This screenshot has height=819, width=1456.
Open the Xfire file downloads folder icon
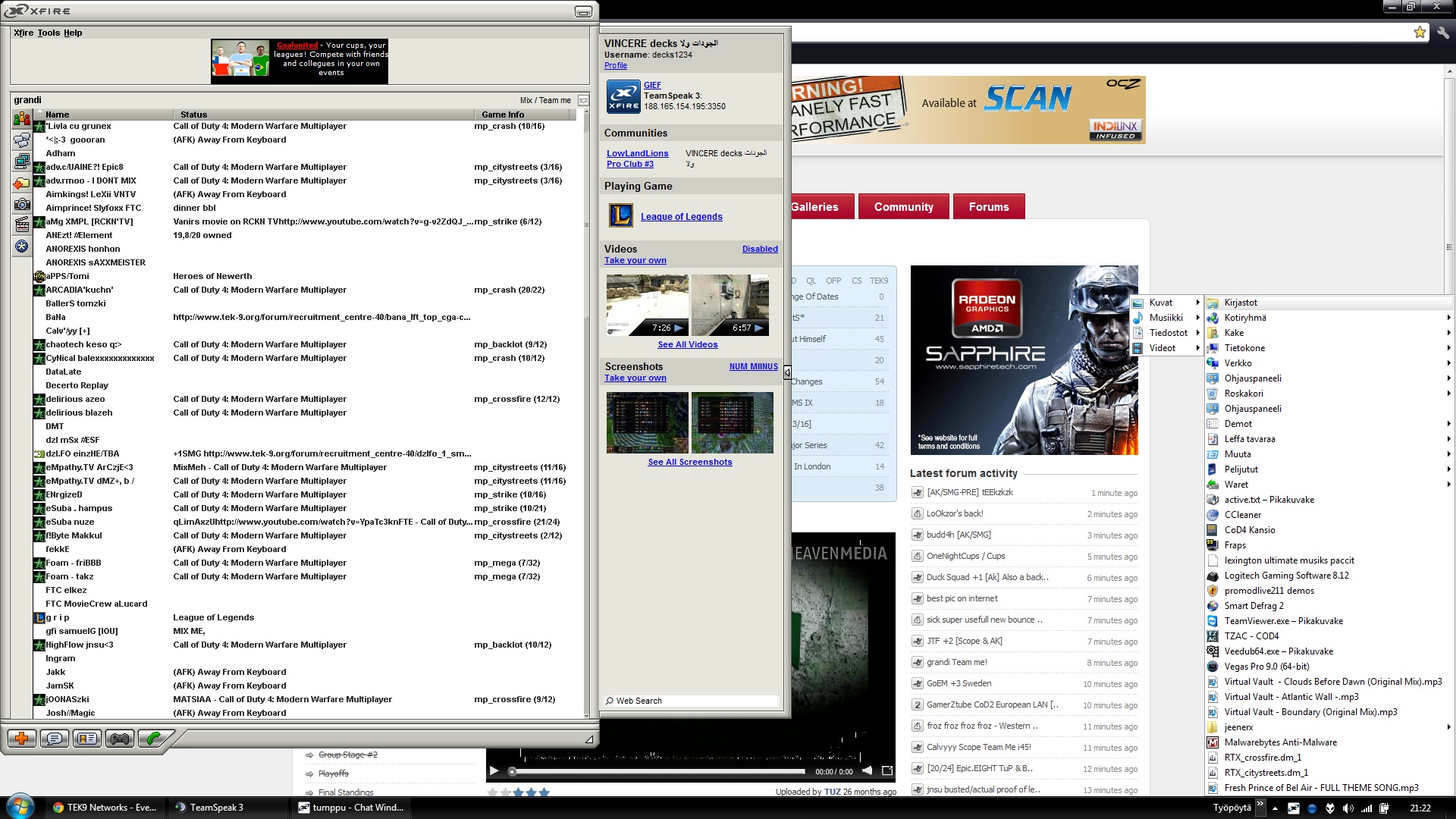(21, 183)
